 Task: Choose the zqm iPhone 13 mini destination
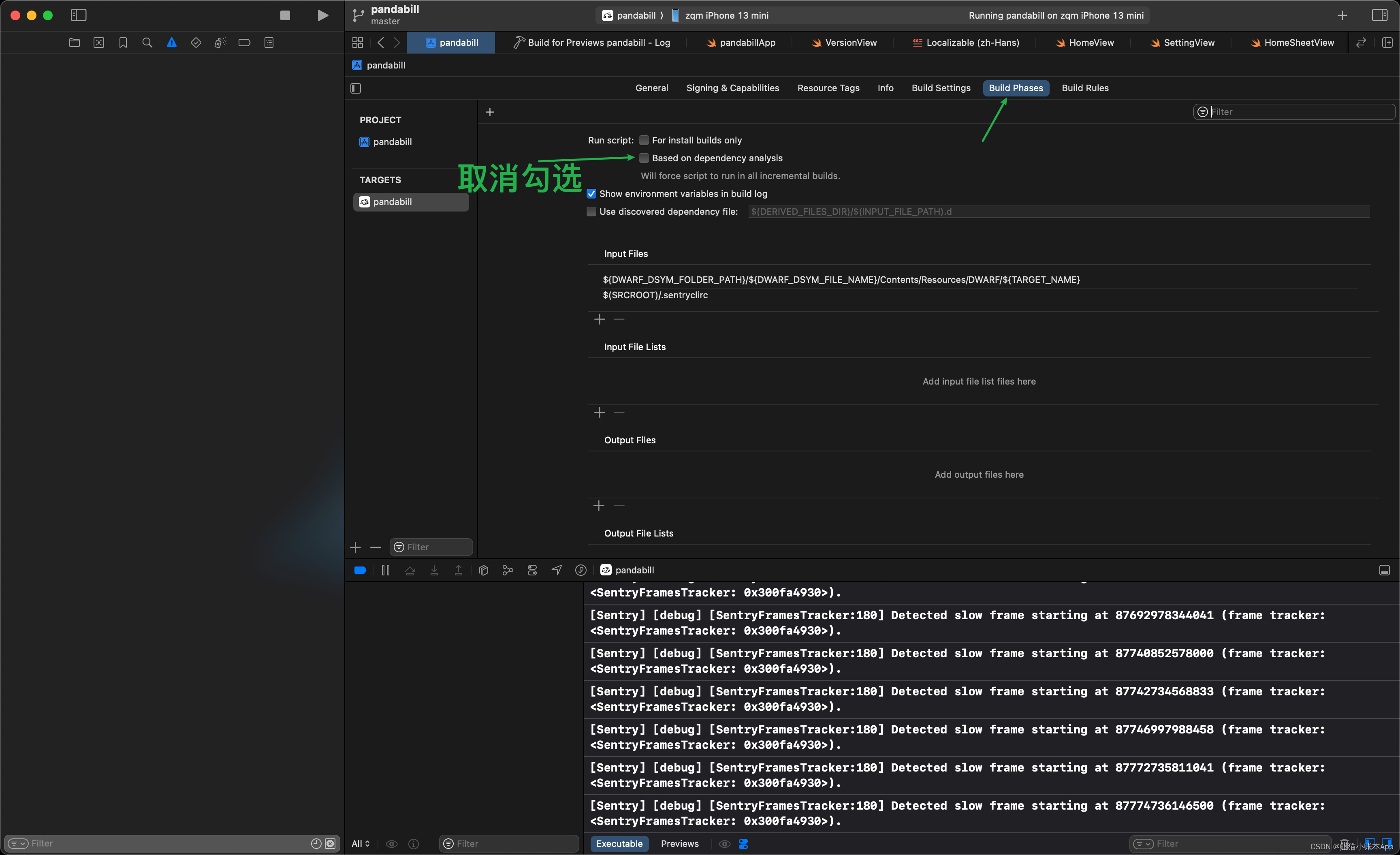[x=720, y=15]
